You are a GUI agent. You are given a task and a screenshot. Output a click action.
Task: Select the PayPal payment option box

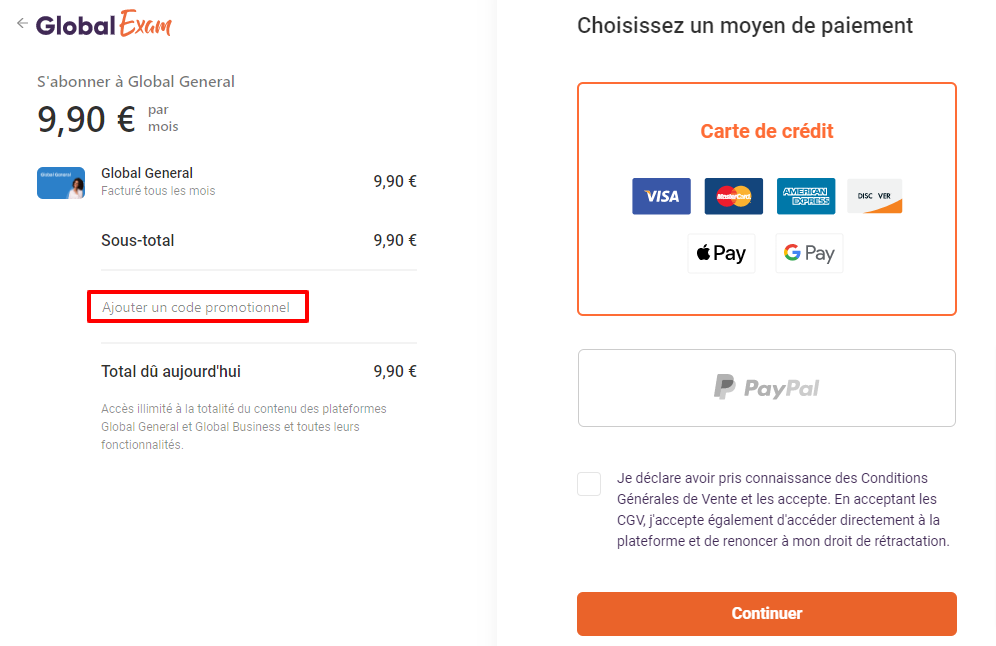pos(767,388)
